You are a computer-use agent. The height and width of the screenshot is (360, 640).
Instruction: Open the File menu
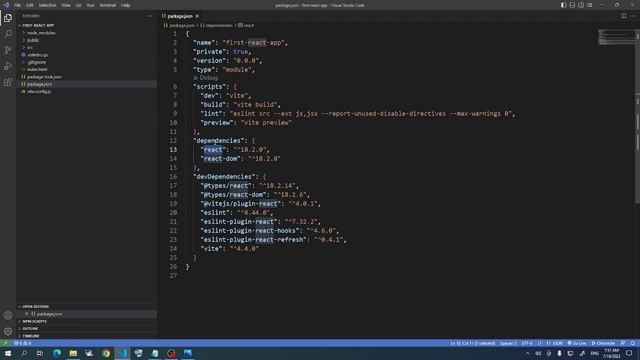click(17, 5)
